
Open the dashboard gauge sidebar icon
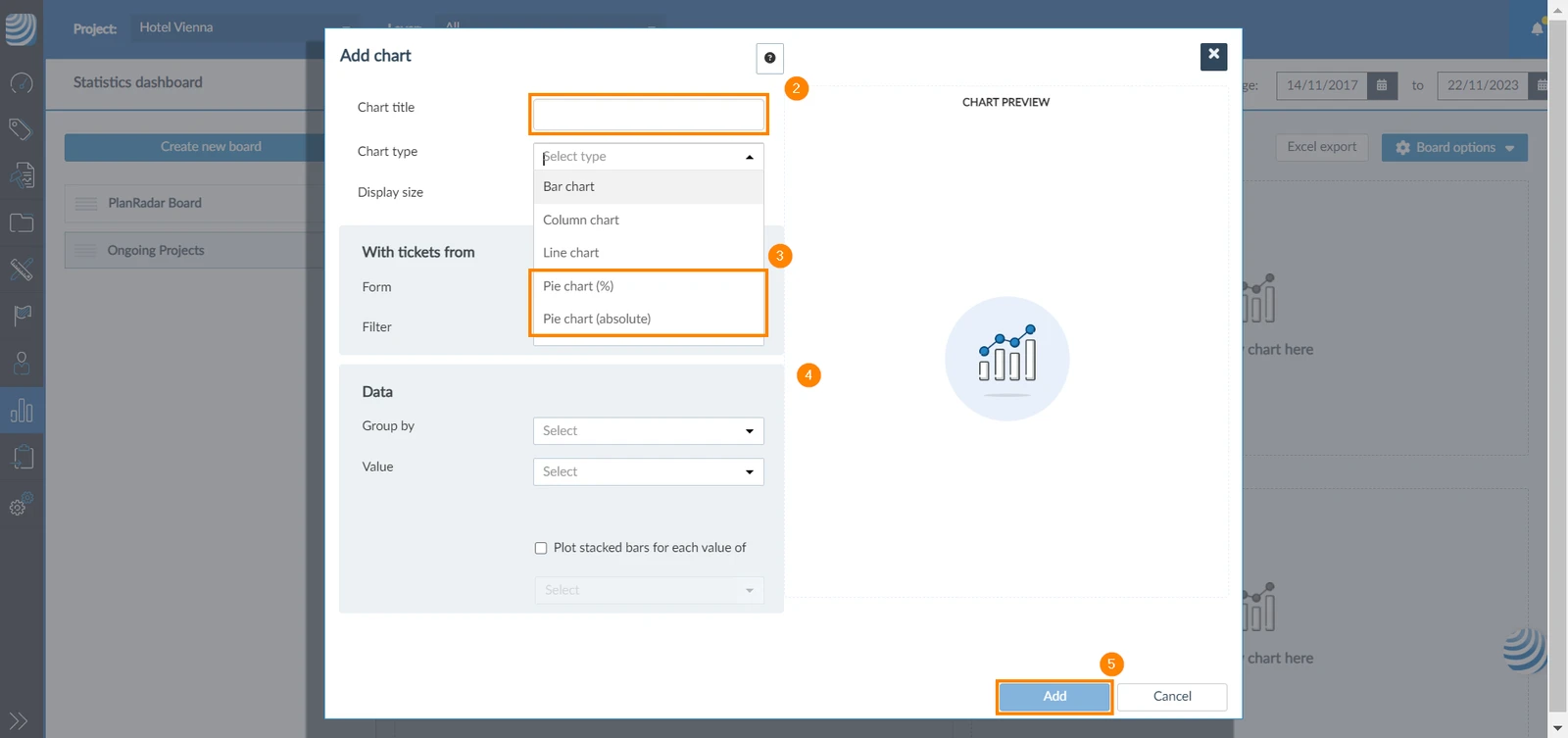[22, 83]
